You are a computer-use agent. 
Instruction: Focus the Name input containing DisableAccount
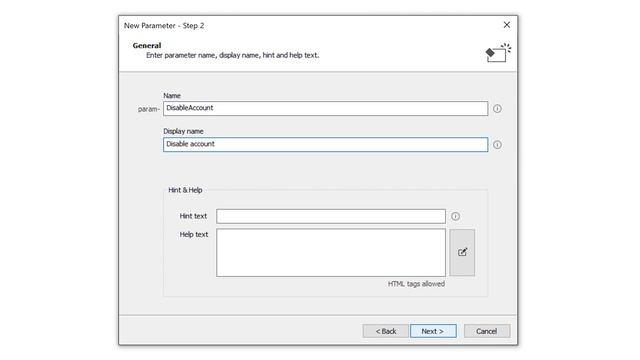click(x=325, y=109)
